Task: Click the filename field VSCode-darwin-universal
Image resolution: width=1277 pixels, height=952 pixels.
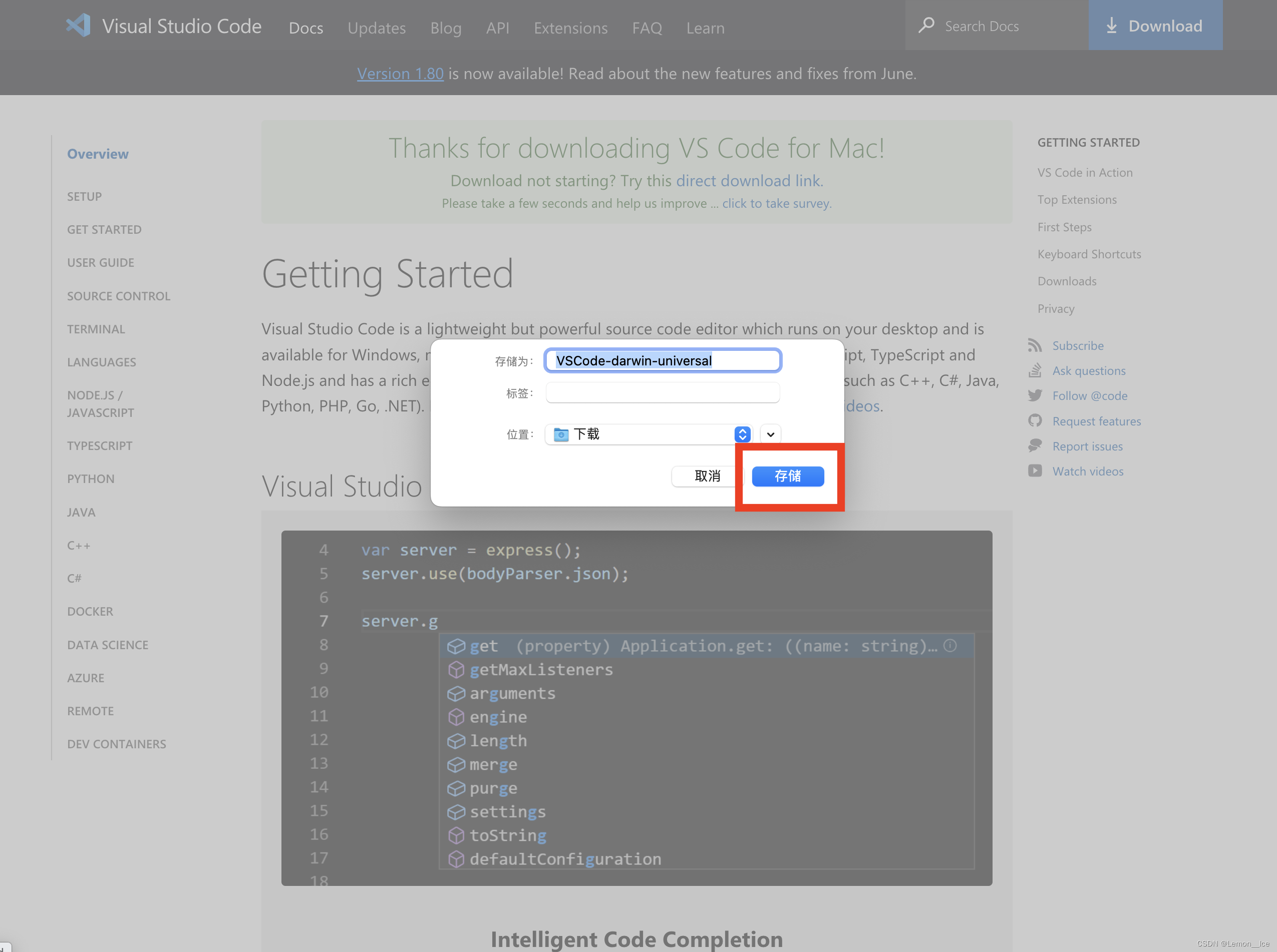Action: click(x=663, y=361)
